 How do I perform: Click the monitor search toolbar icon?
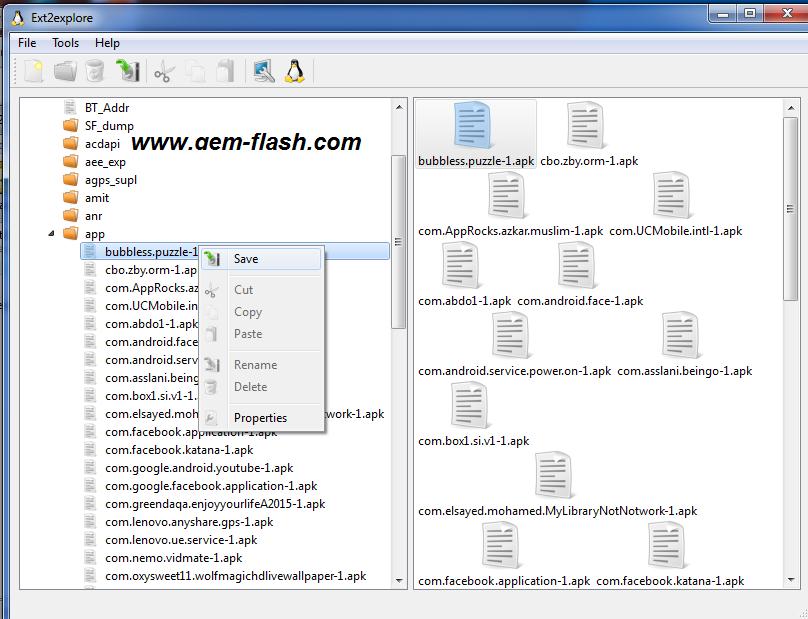tap(264, 71)
